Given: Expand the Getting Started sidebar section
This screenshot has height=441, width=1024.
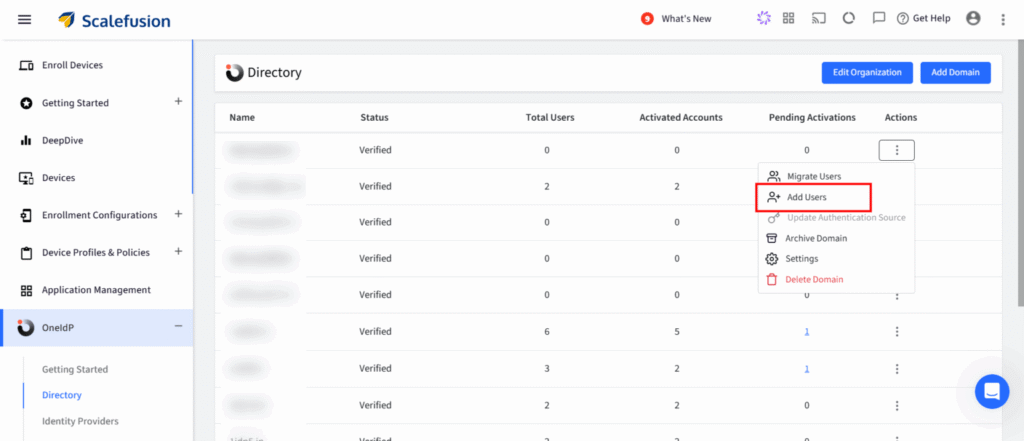Looking at the screenshot, I should coord(178,102).
